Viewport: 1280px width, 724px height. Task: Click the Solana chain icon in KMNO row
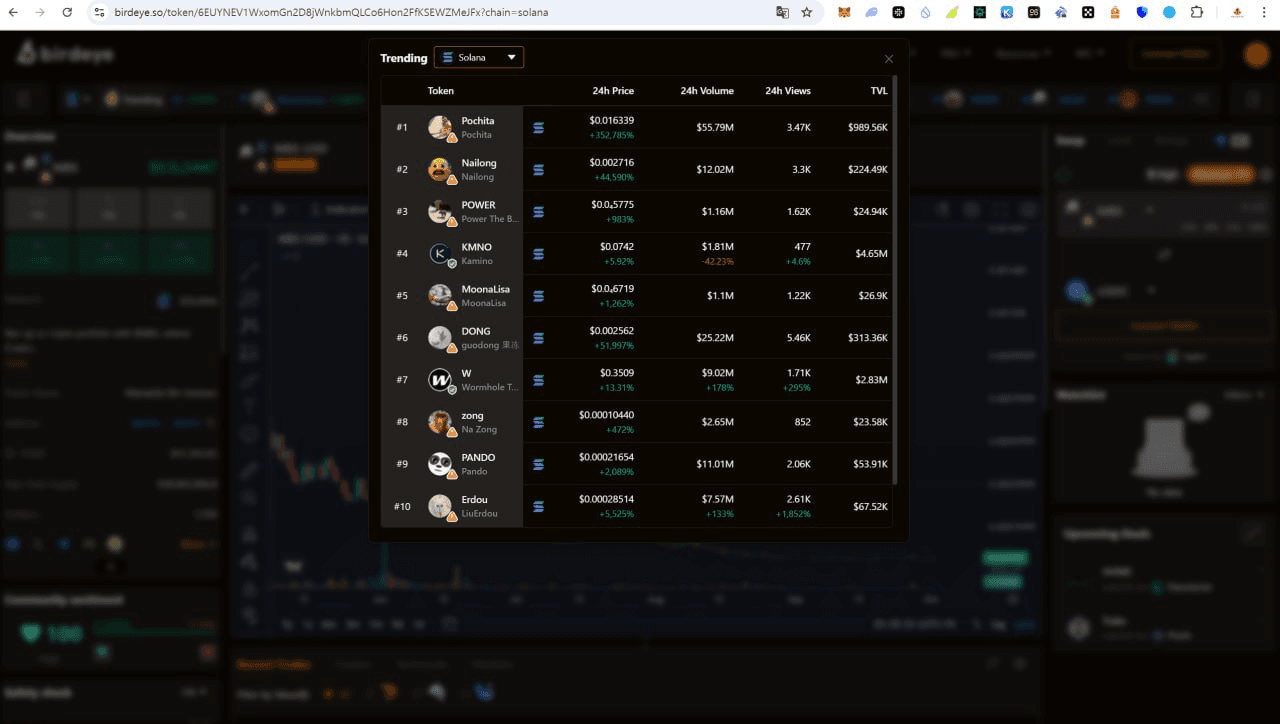tap(539, 254)
